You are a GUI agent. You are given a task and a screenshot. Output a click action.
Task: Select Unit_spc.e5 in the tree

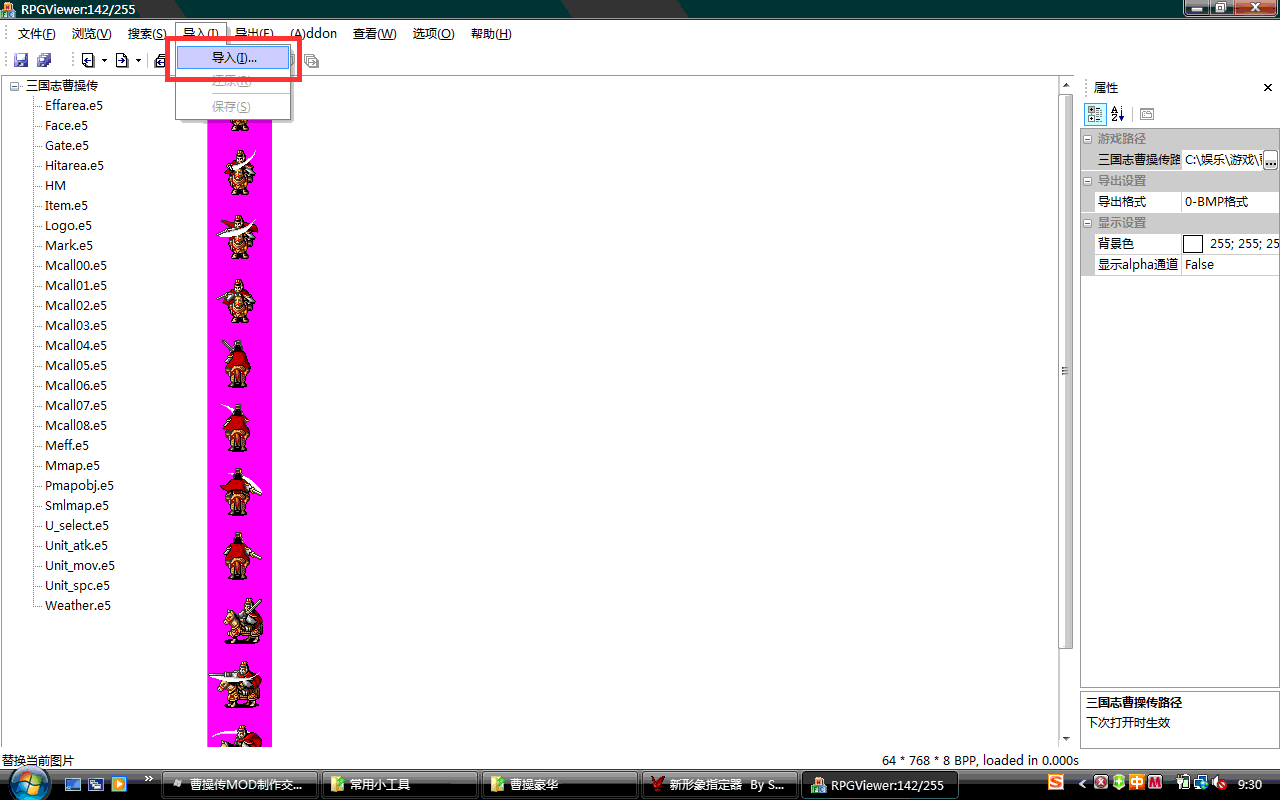[x=77, y=585]
